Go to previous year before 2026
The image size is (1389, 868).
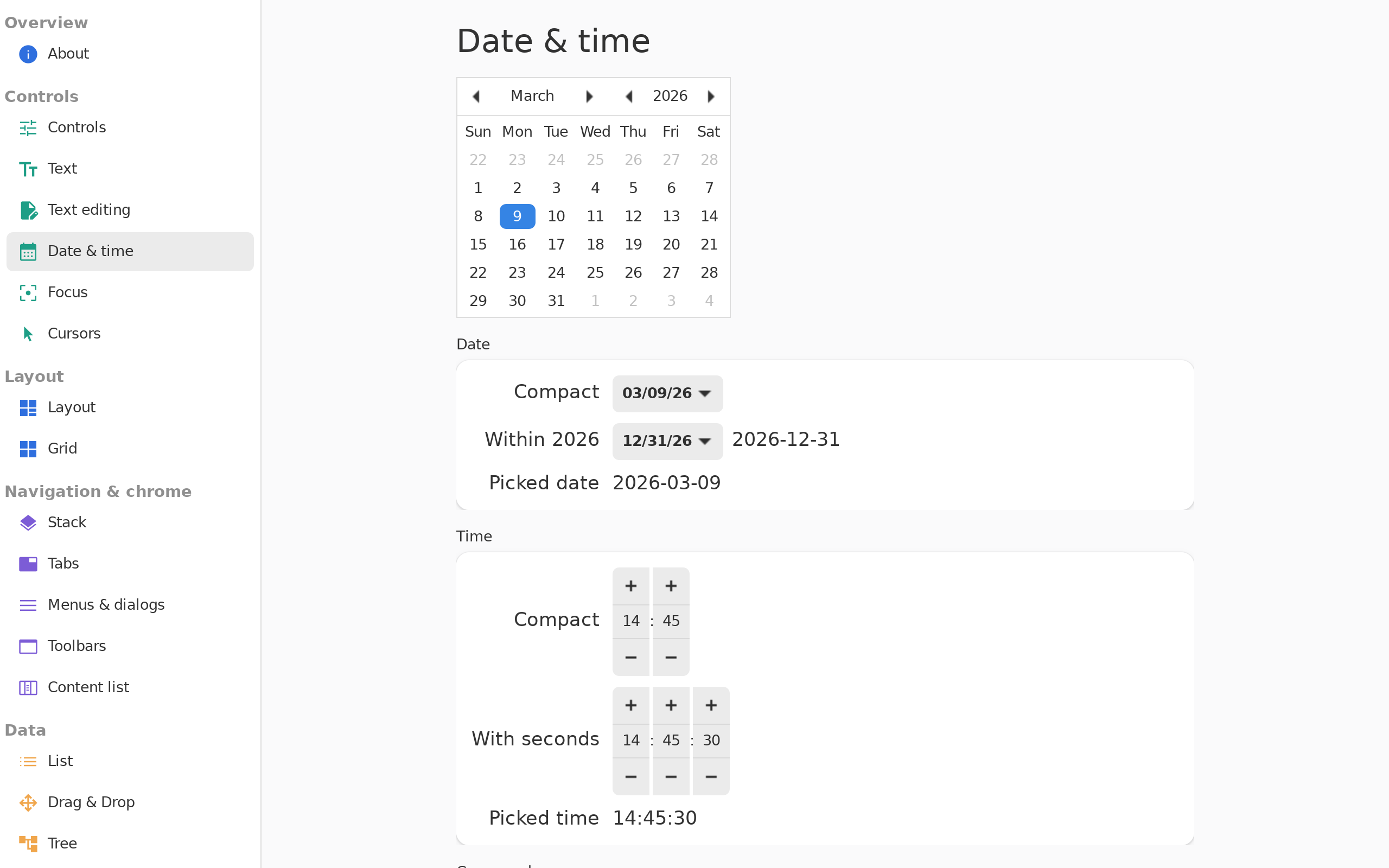pyautogui.click(x=629, y=97)
